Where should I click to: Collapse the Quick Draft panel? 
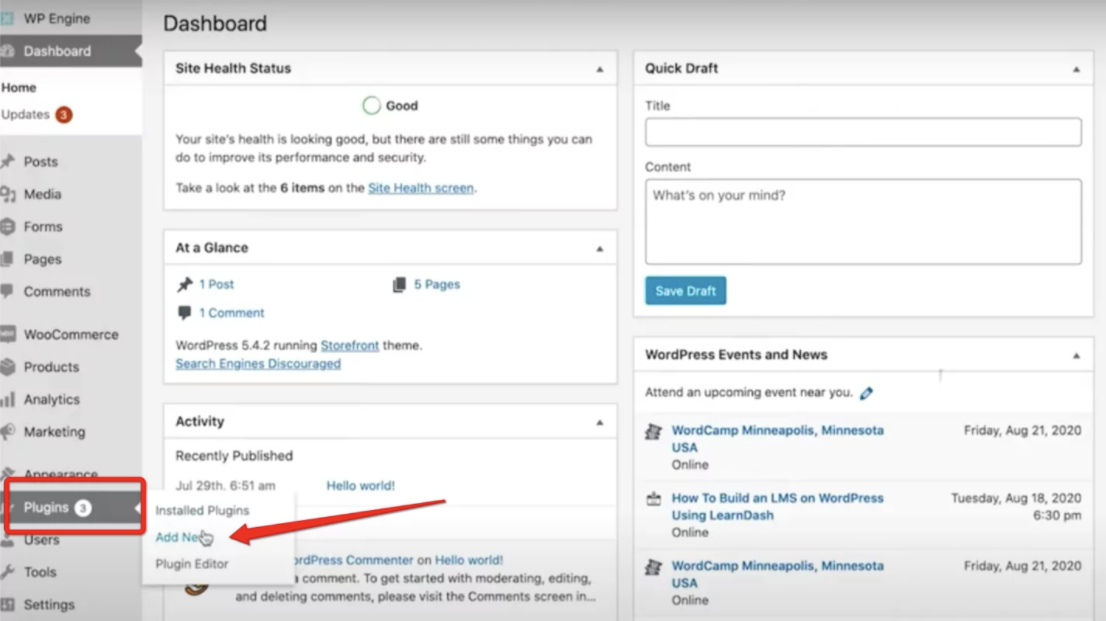tap(1076, 69)
